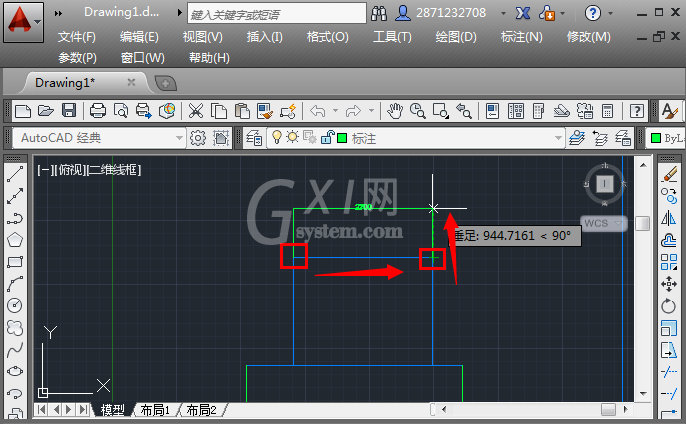The height and width of the screenshot is (424, 686).
Task: Open the 标注(N) menu
Action: (522, 37)
